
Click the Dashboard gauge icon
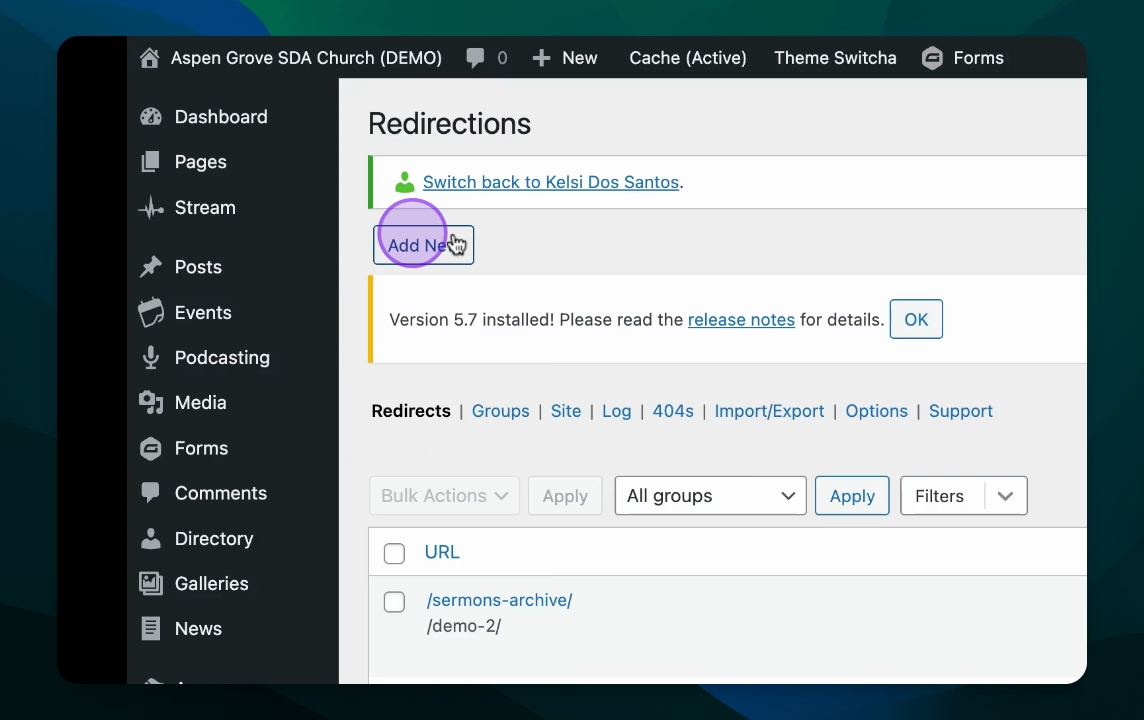(151, 117)
